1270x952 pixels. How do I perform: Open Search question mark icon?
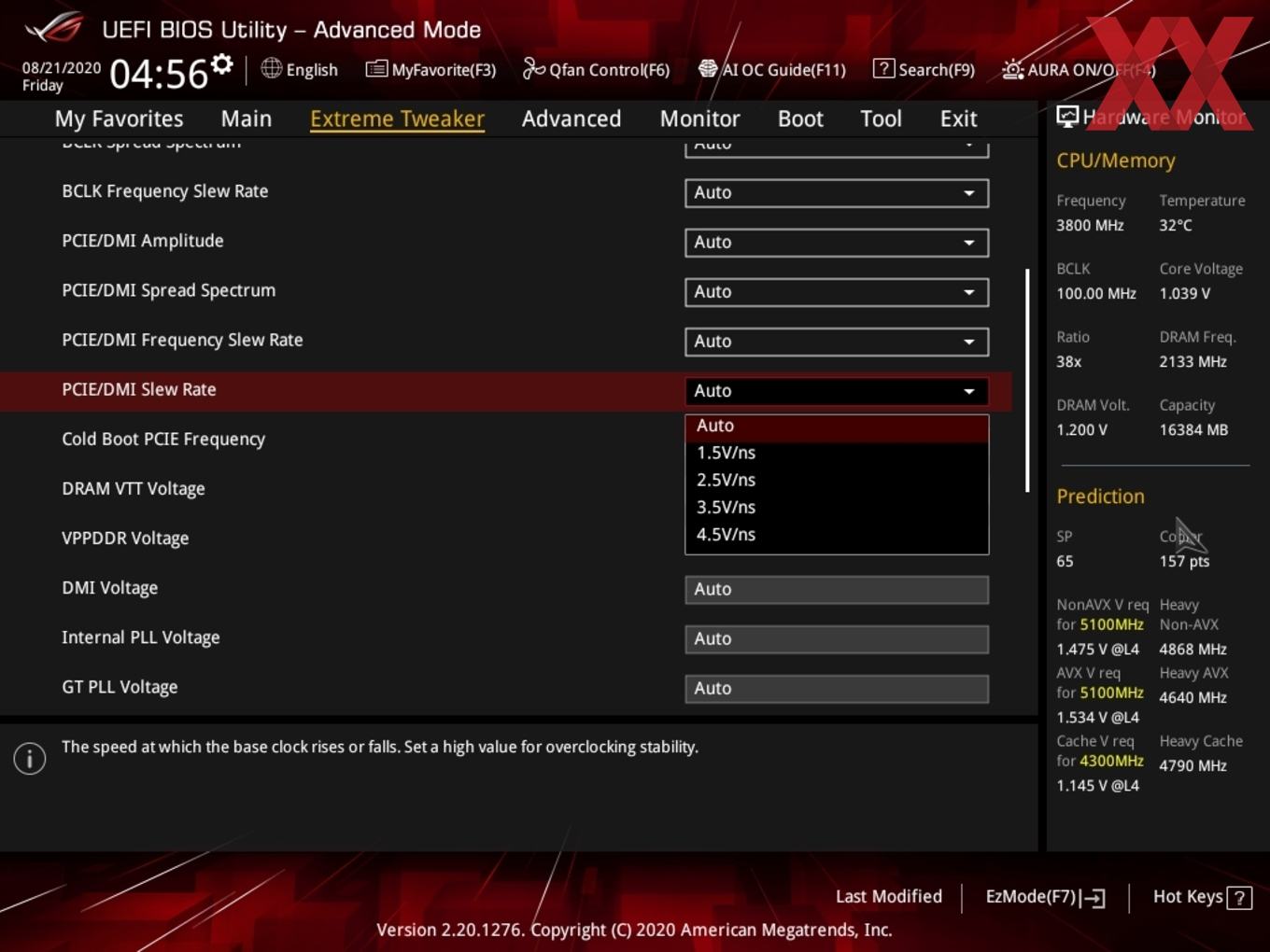(882, 68)
